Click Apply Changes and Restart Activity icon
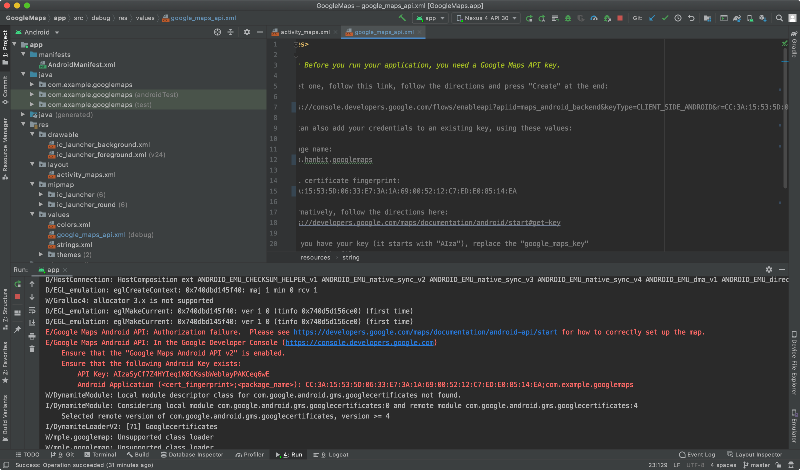Image resolution: width=800 pixels, height=470 pixels. point(542,18)
